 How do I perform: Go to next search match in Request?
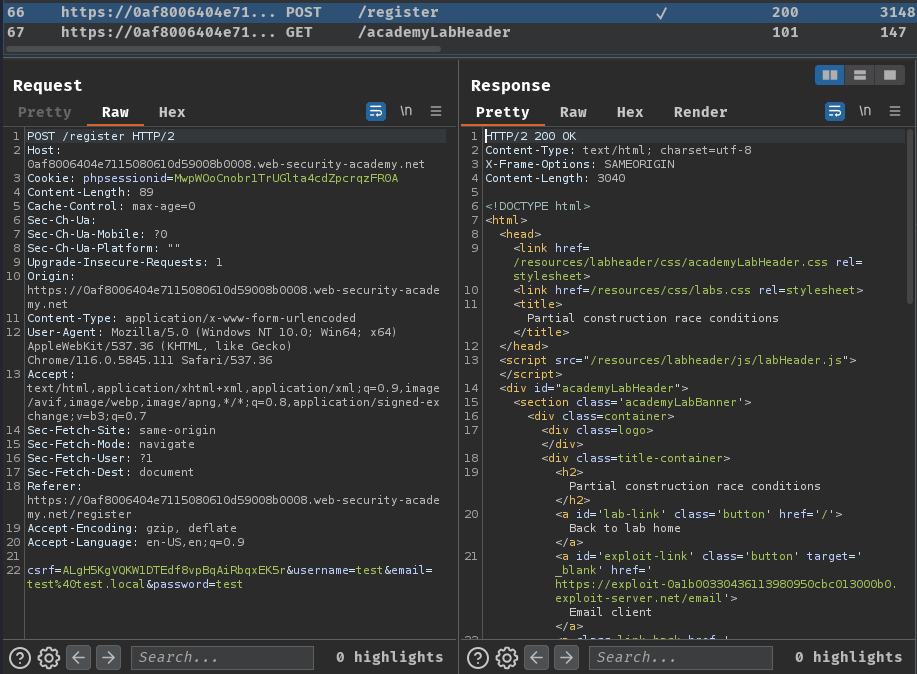(108, 658)
